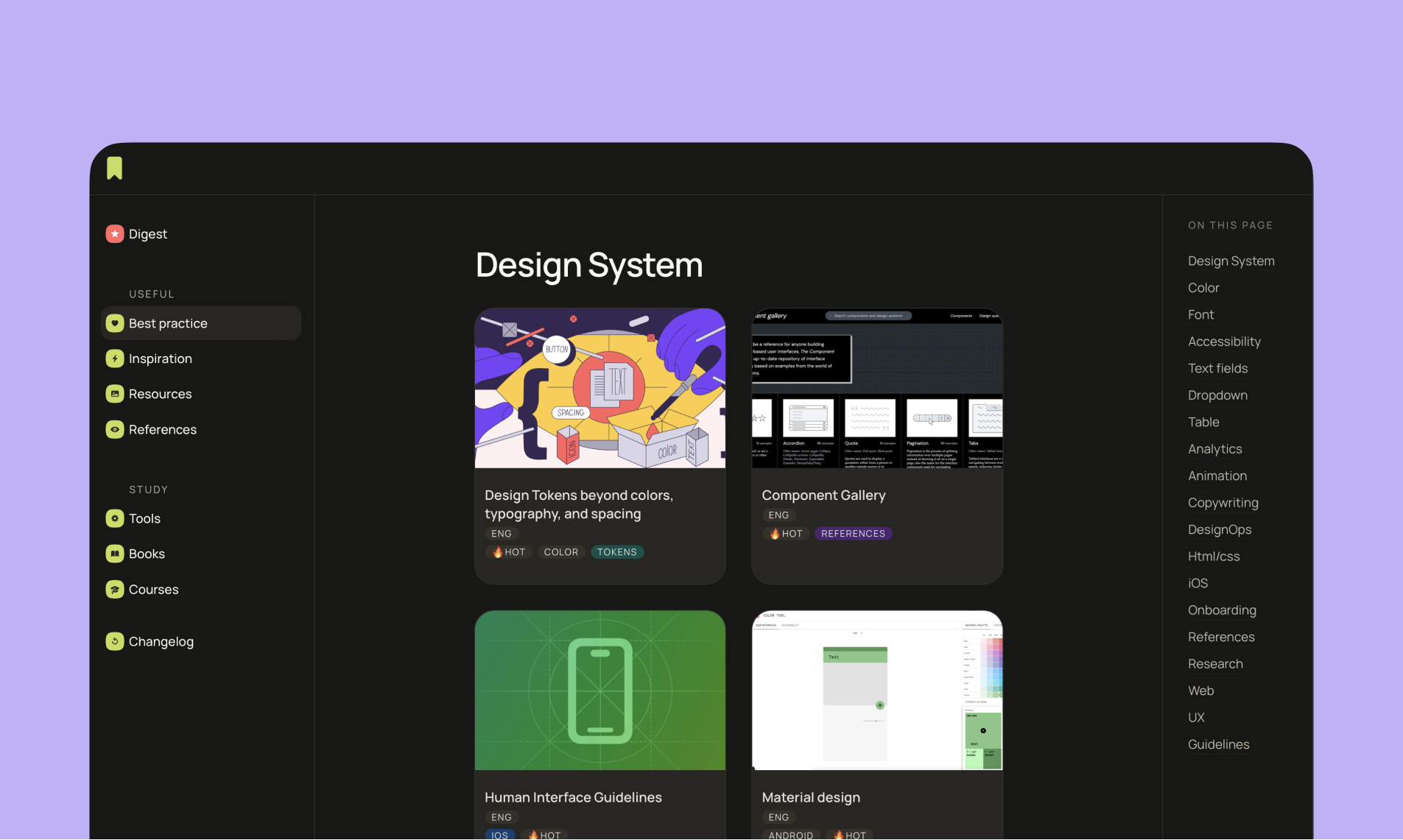The height and width of the screenshot is (840, 1403).
Task: Click the Best practice heart icon
Action: [115, 323]
